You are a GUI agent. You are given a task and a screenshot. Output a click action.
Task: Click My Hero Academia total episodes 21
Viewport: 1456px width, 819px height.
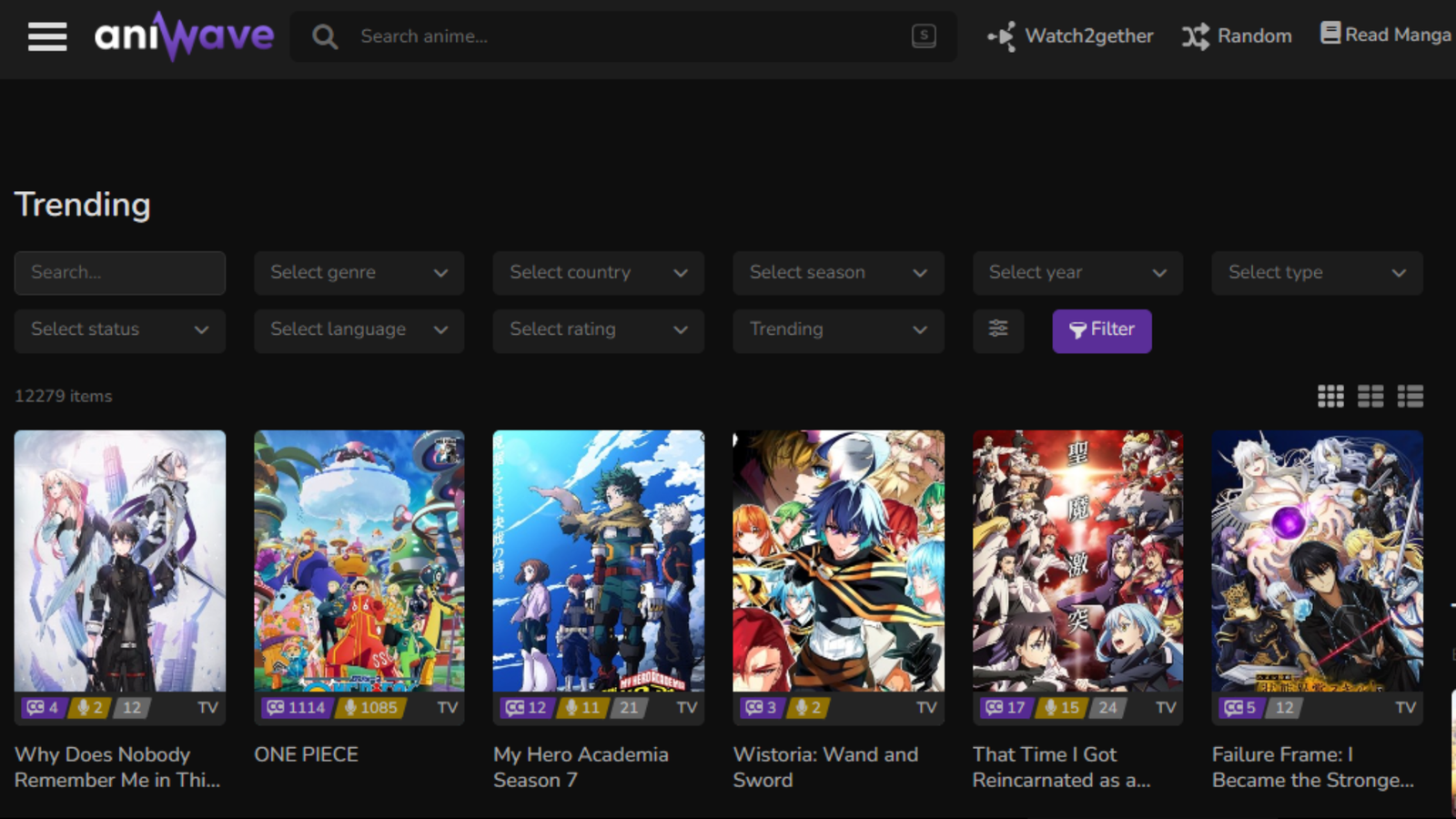pyautogui.click(x=629, y=707)
